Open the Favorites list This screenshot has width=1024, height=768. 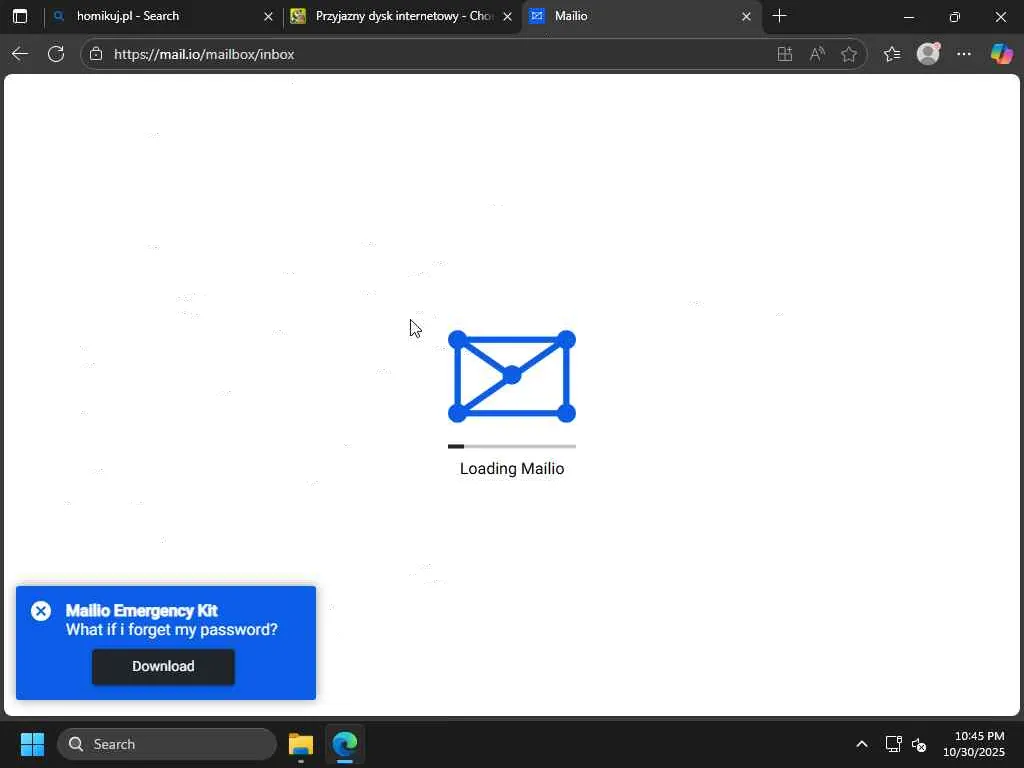pos(892,54)
